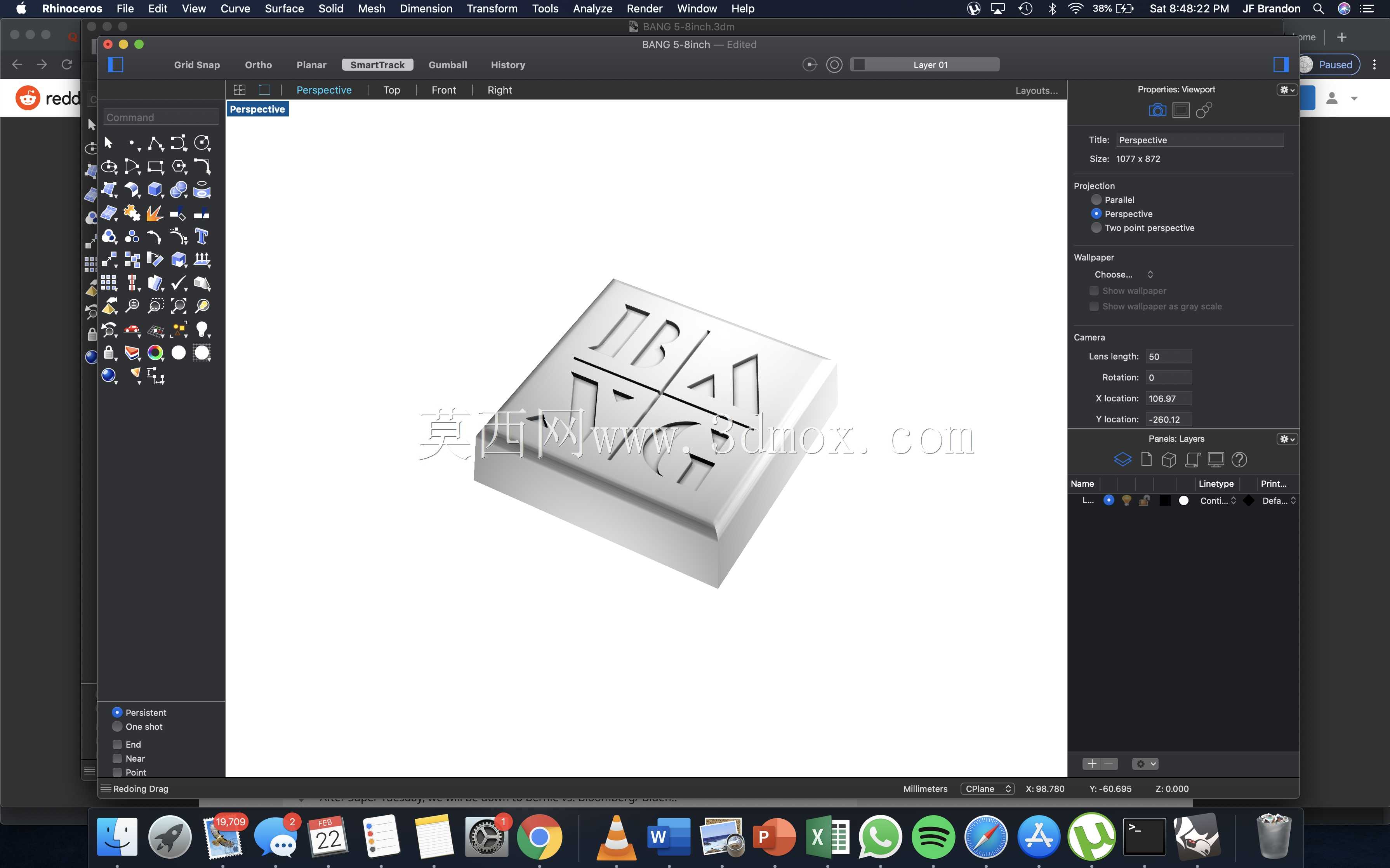The width and height of the screenshot is (1390, 868).
Task: Toggle the Grid Snap button
Action: [197, 65]
